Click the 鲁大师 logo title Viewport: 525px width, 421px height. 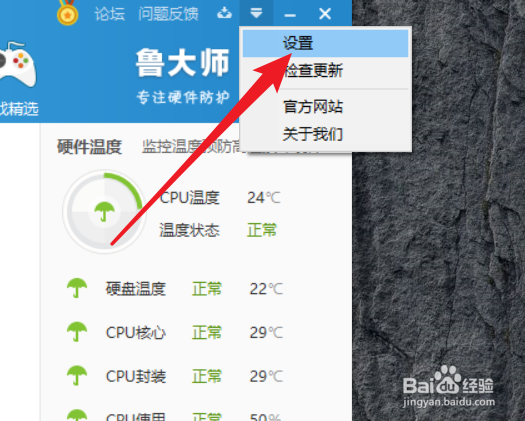point(183,63)
